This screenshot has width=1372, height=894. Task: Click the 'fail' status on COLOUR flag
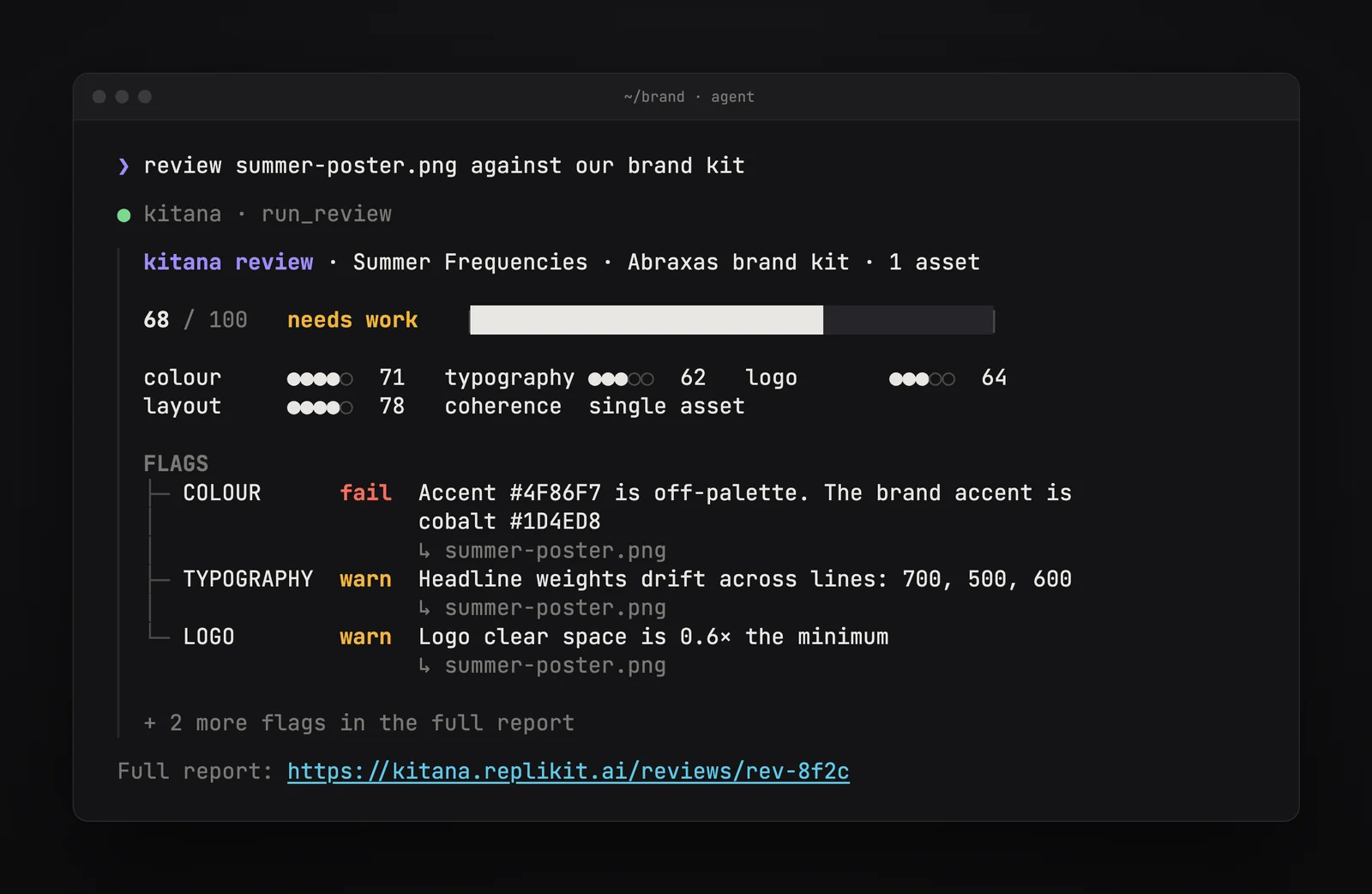pos(366,492)
